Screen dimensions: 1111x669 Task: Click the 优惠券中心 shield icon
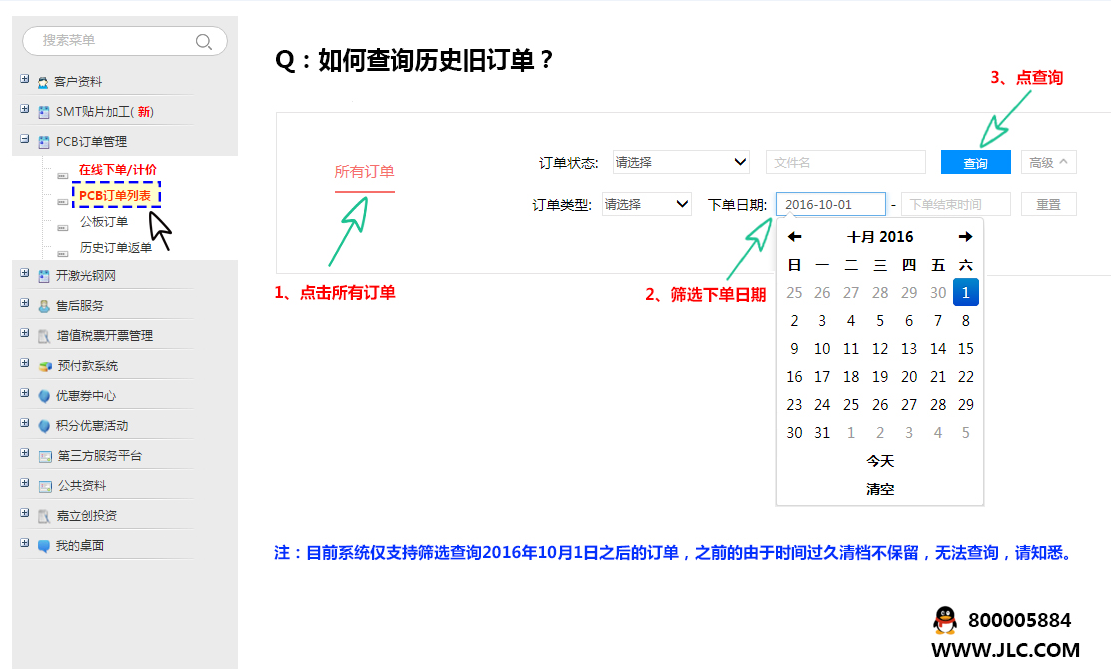(44, 396)
